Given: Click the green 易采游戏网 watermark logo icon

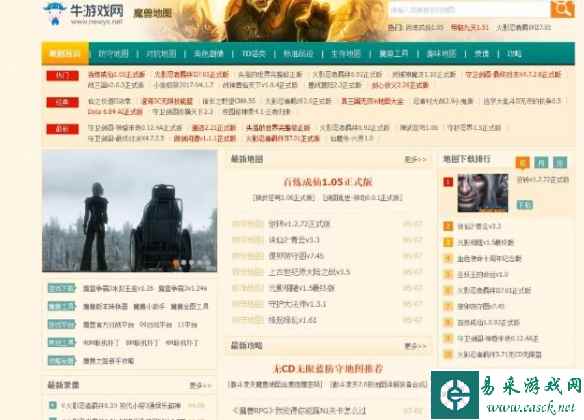Looking at the screenshot, I should point(455,395).
